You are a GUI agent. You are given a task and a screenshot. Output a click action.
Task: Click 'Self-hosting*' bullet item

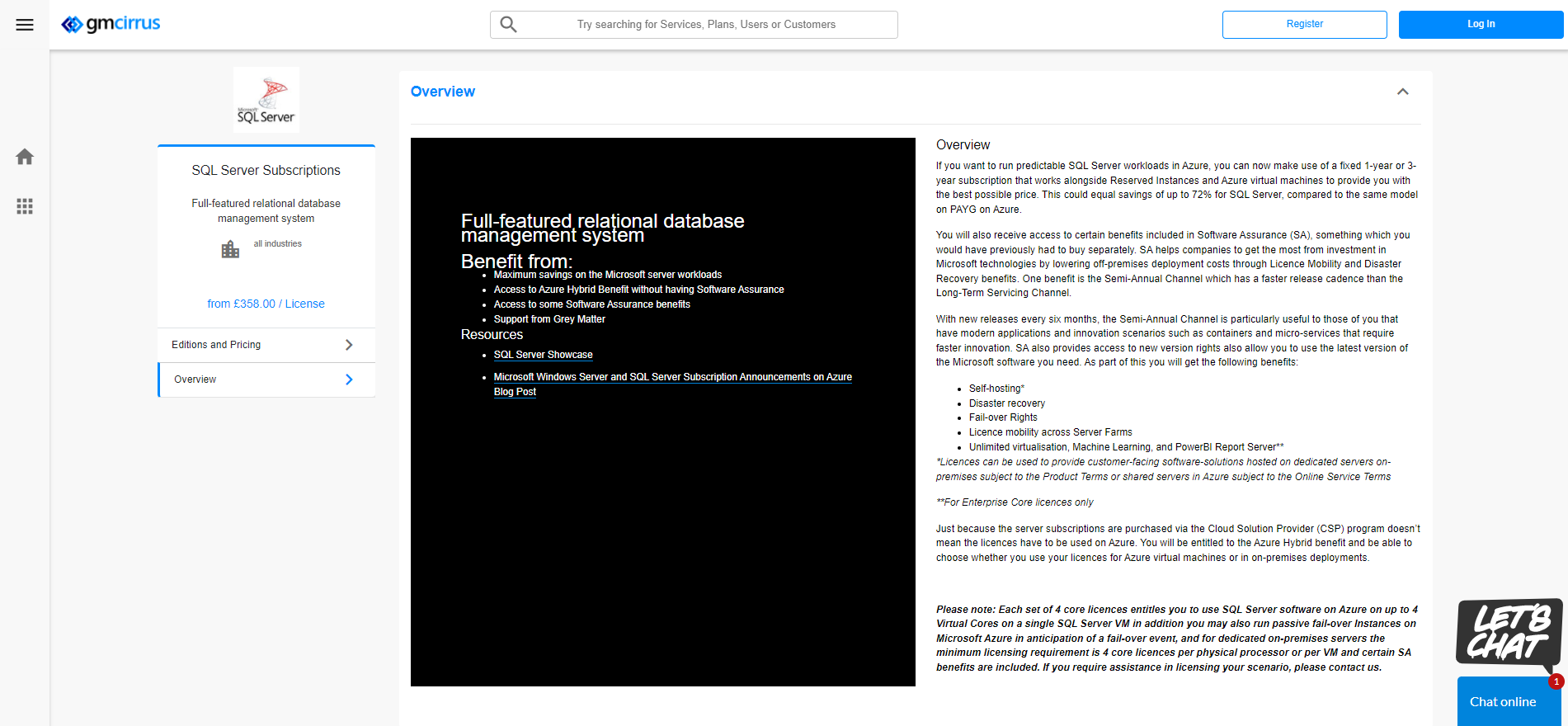point(996,389)
